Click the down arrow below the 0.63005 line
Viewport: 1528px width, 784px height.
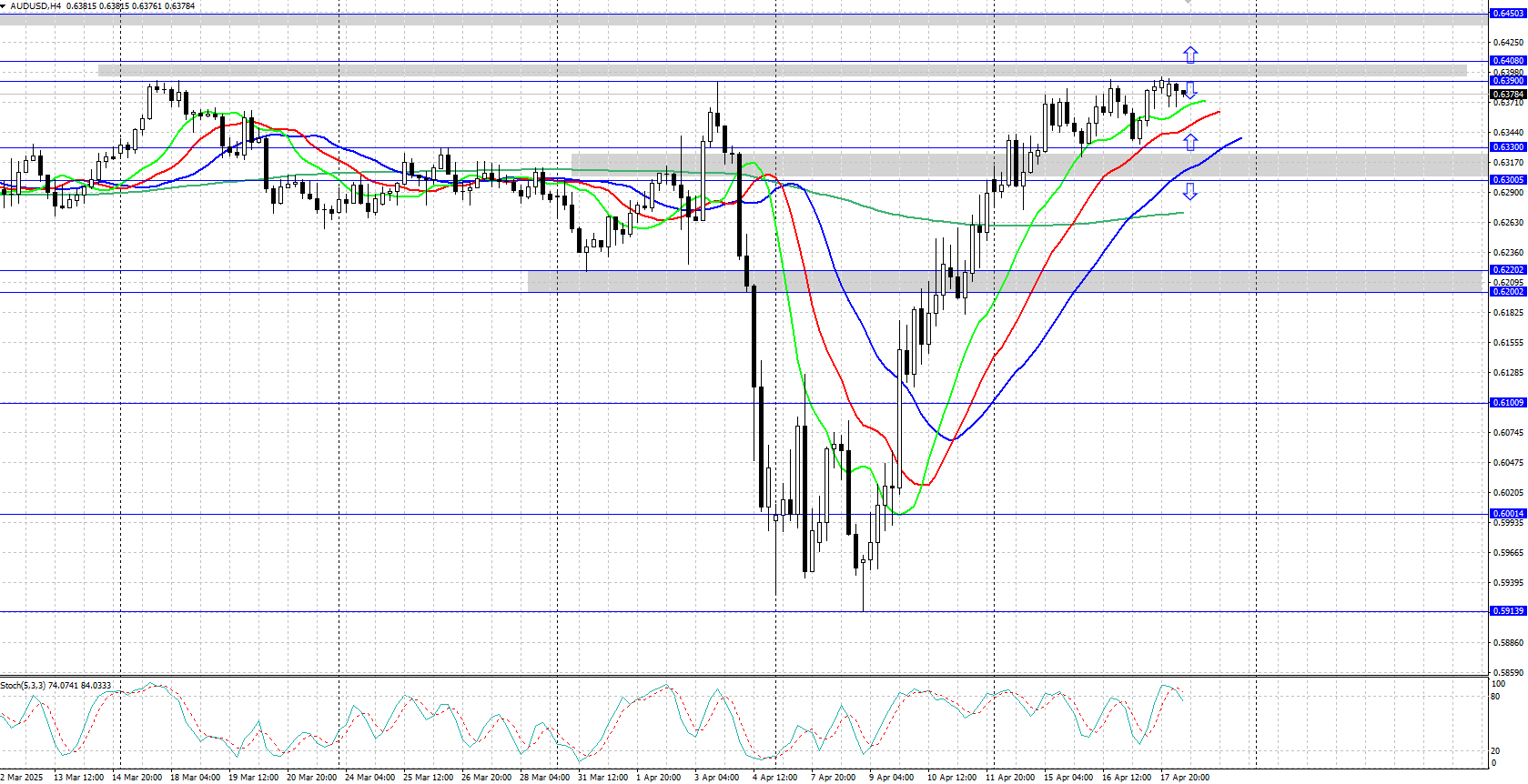coord(1189,191)
